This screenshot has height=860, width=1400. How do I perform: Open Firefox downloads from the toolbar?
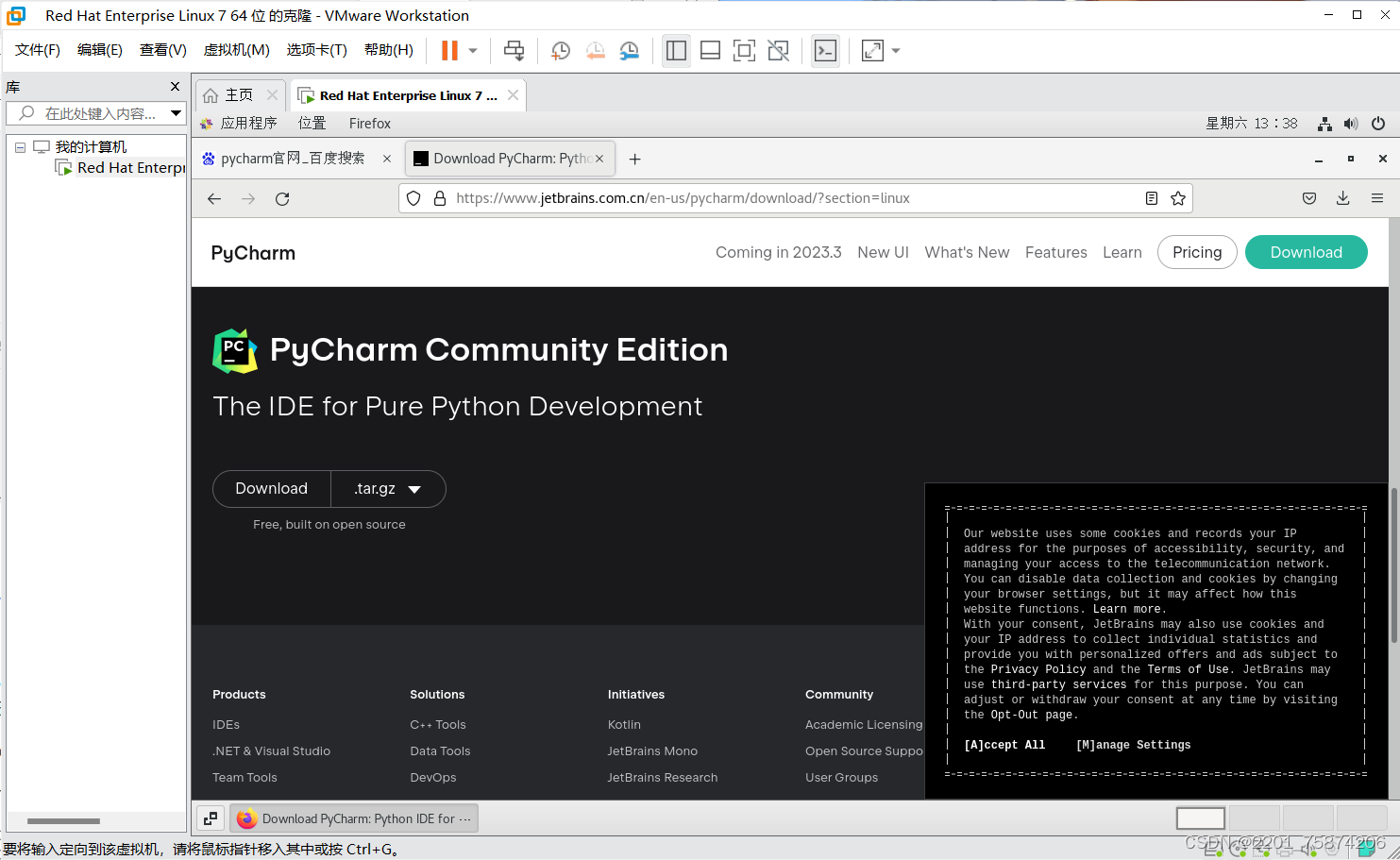coord(1342,198)
